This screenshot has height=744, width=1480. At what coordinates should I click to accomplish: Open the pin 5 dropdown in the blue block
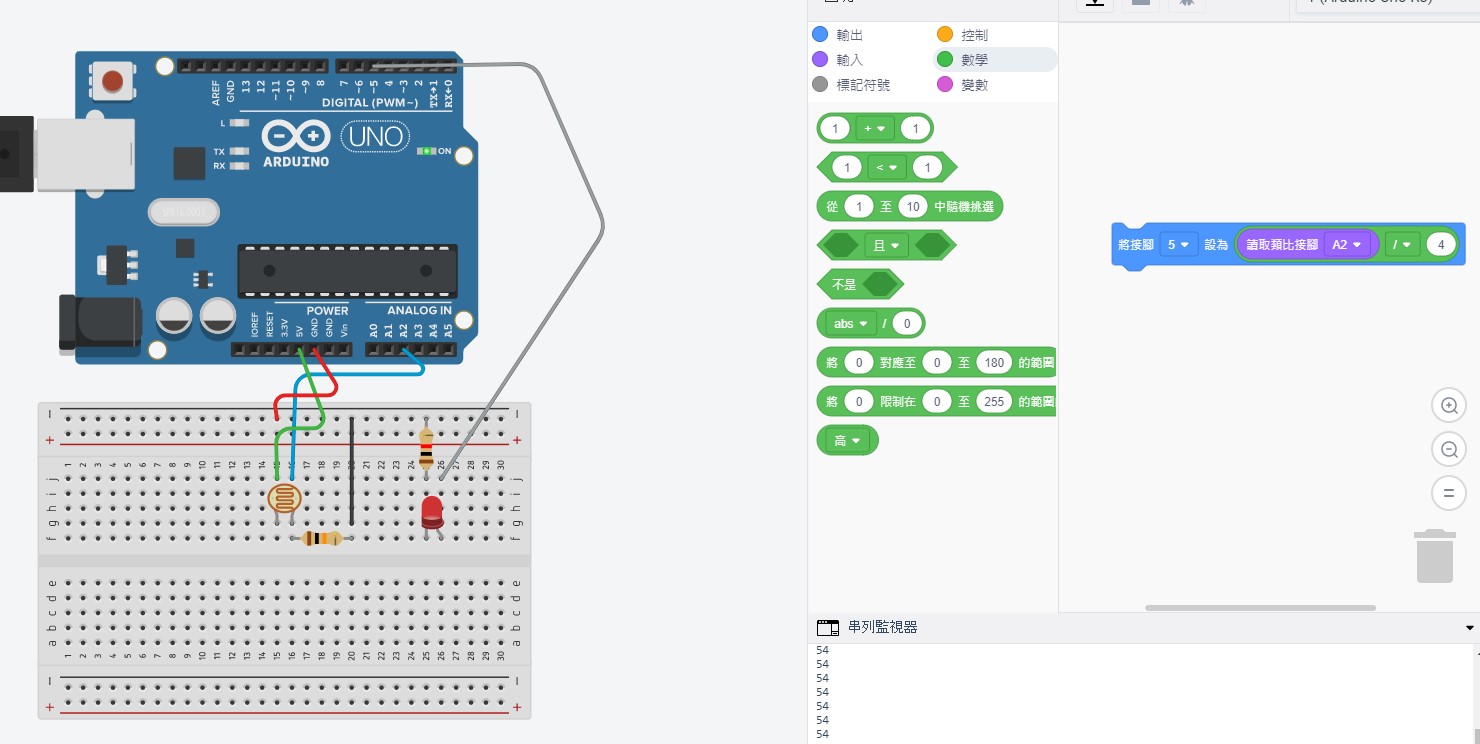(1178, 244)
